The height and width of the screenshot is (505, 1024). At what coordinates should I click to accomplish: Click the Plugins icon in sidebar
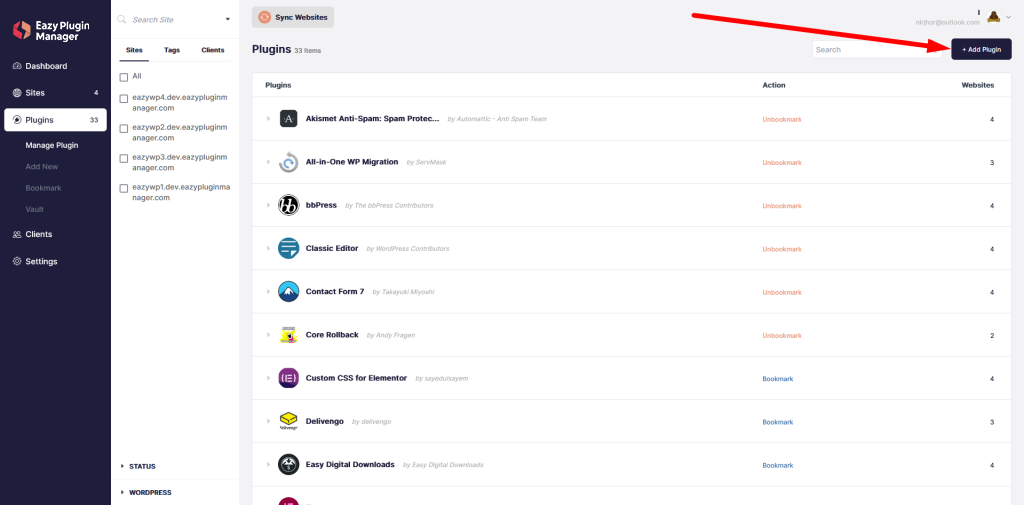click(17, 120)
